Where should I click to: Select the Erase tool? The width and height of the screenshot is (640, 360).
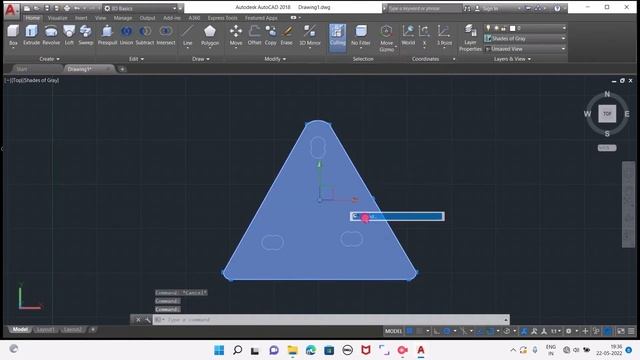point(287,35)
